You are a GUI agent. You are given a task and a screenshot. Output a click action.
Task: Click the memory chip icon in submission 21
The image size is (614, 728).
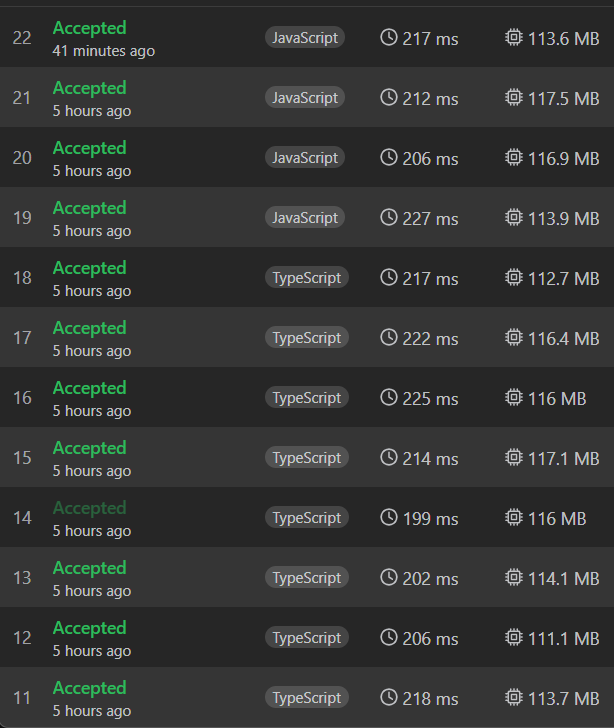tap(514, 98)
